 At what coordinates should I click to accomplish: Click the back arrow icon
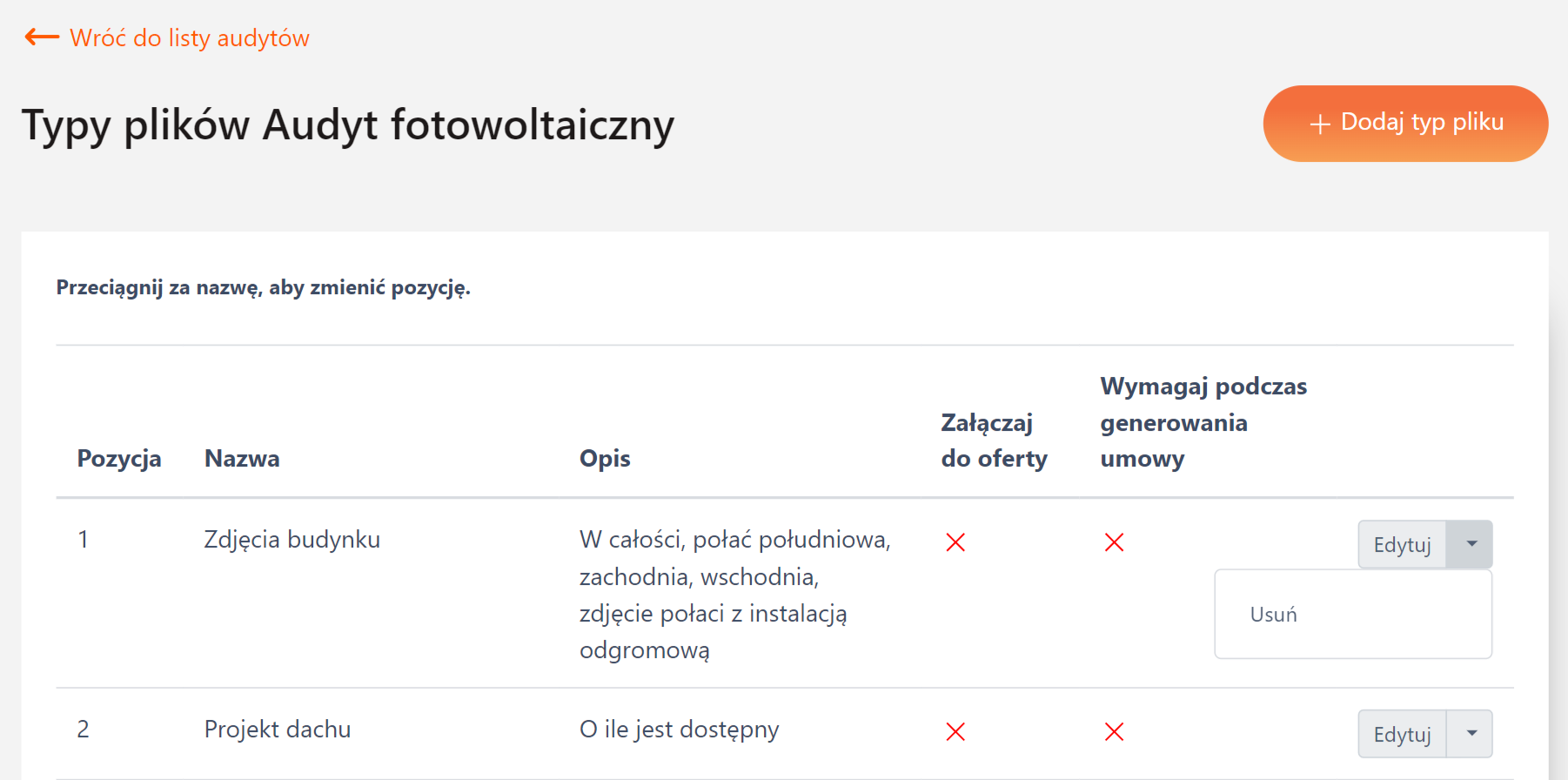coord(42,37)
